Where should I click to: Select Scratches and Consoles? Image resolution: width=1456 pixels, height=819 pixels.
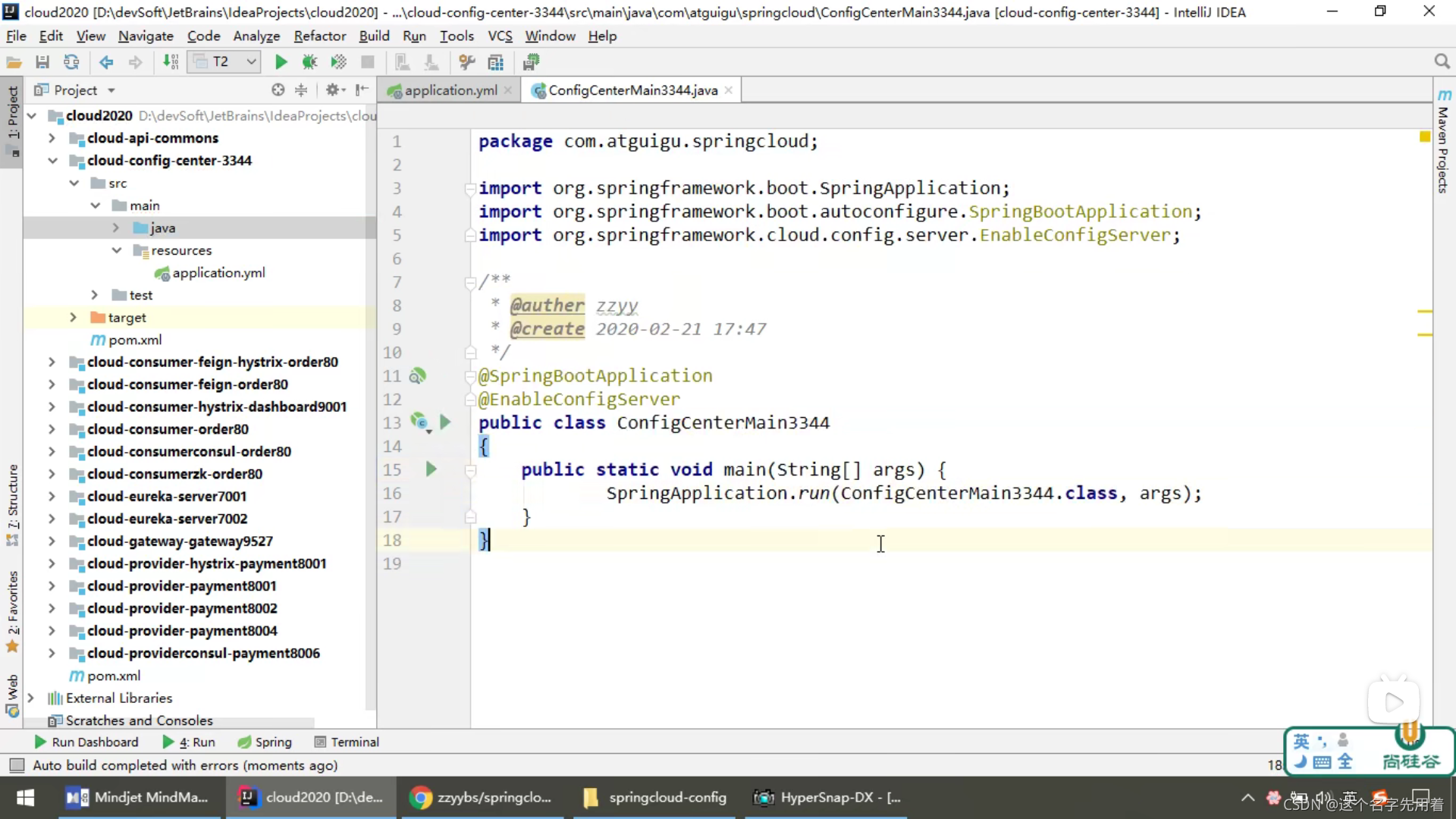point(130,720)
